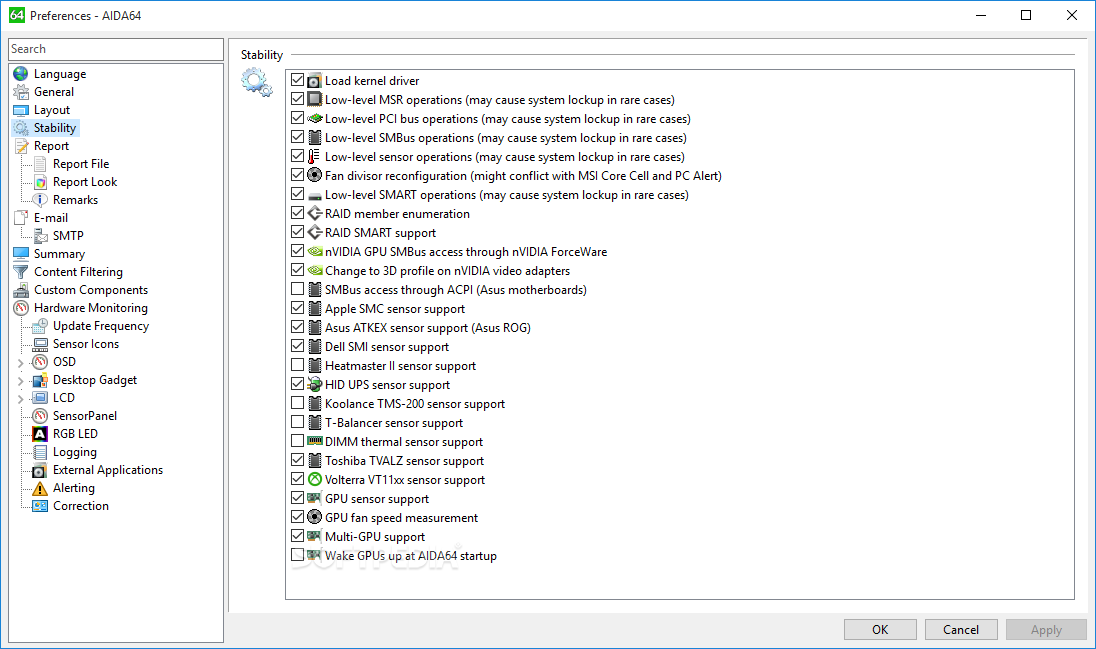
Task: Click the Sensor Icons icon
Action: click(x=41, y=344)
